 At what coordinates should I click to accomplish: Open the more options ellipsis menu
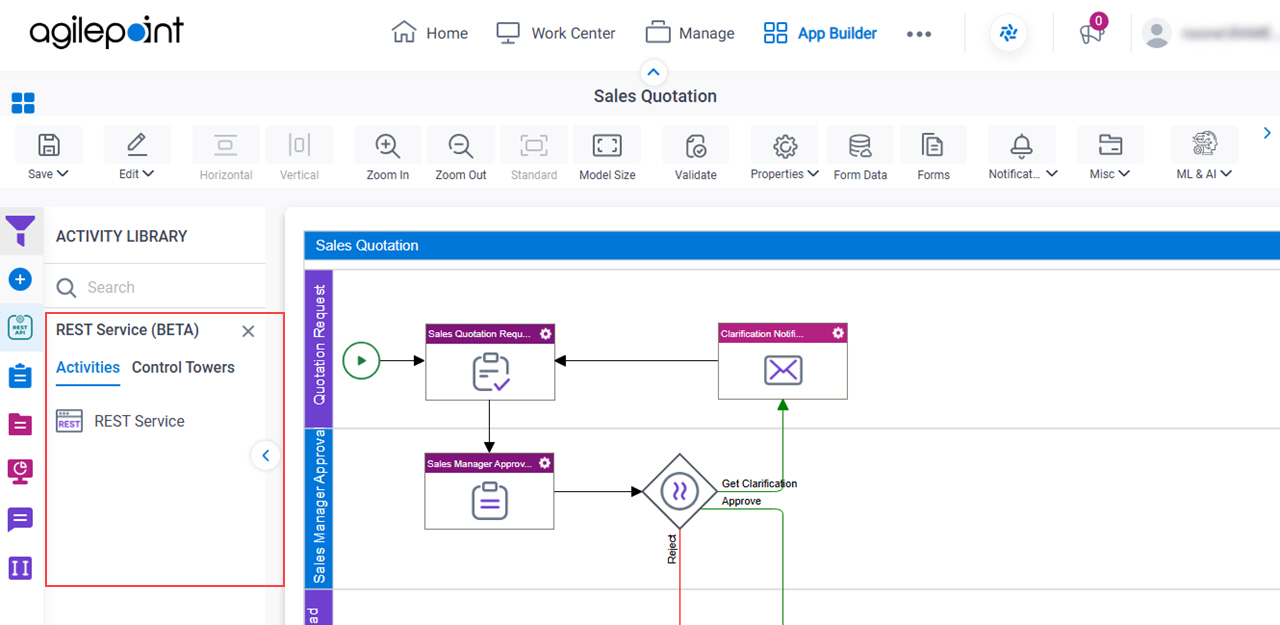tap(919, 34)
